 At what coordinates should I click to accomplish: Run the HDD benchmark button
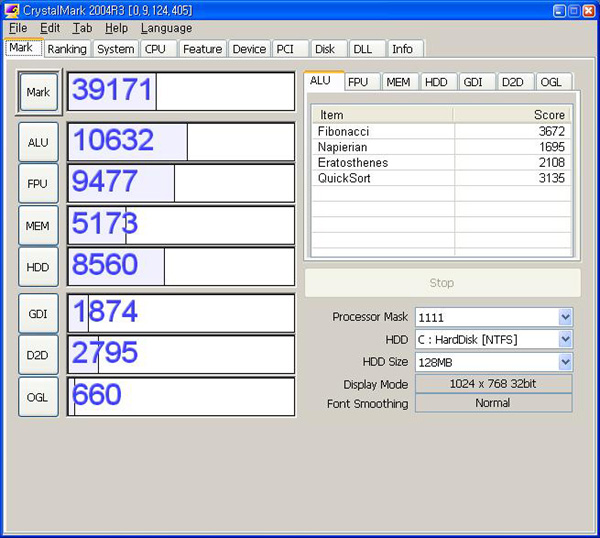point(38,267)
